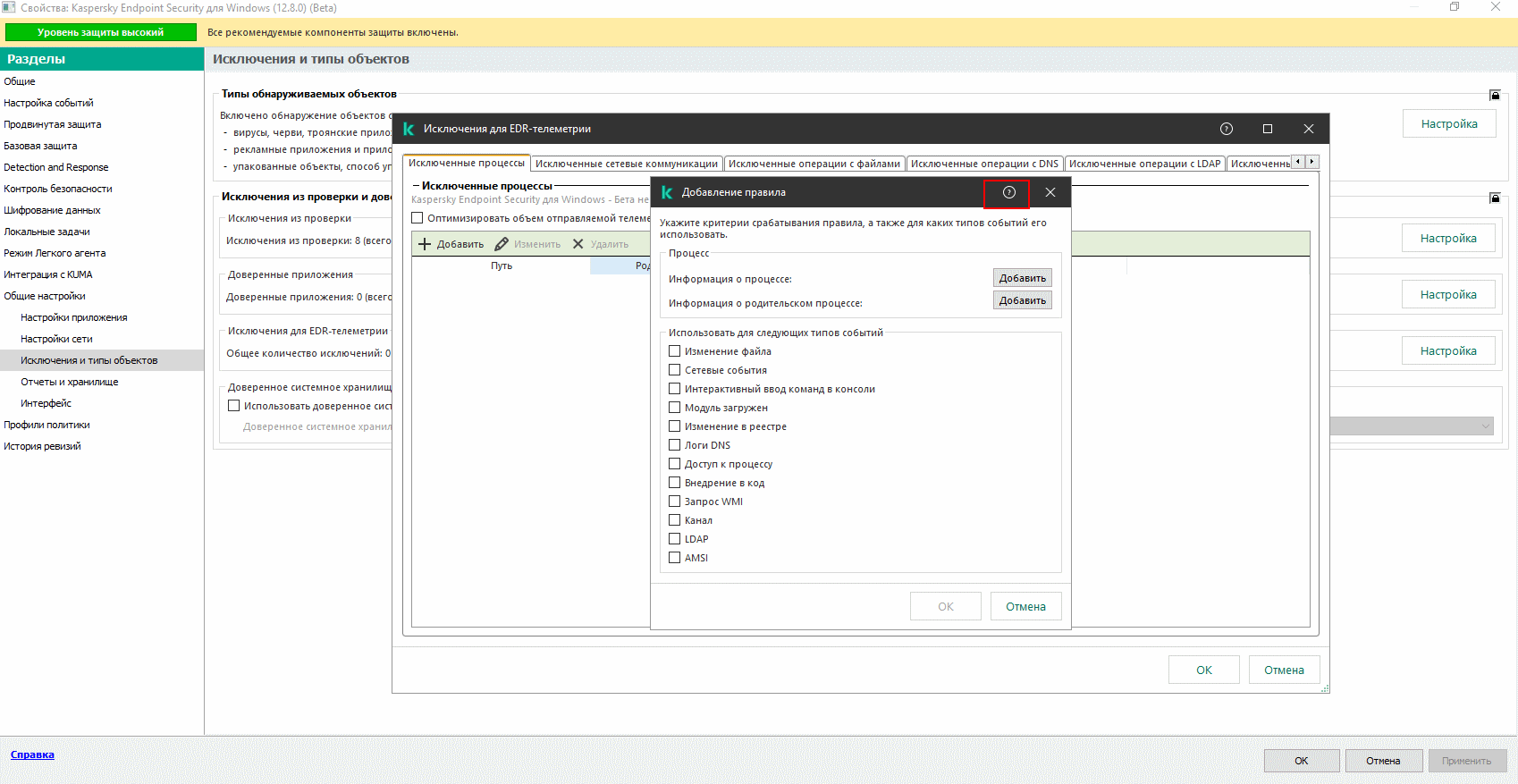This screenshot has height=784, width=1518.
Task: Check the Модуль загружен option
Action: pyautogui.click(x=675, y=408)
